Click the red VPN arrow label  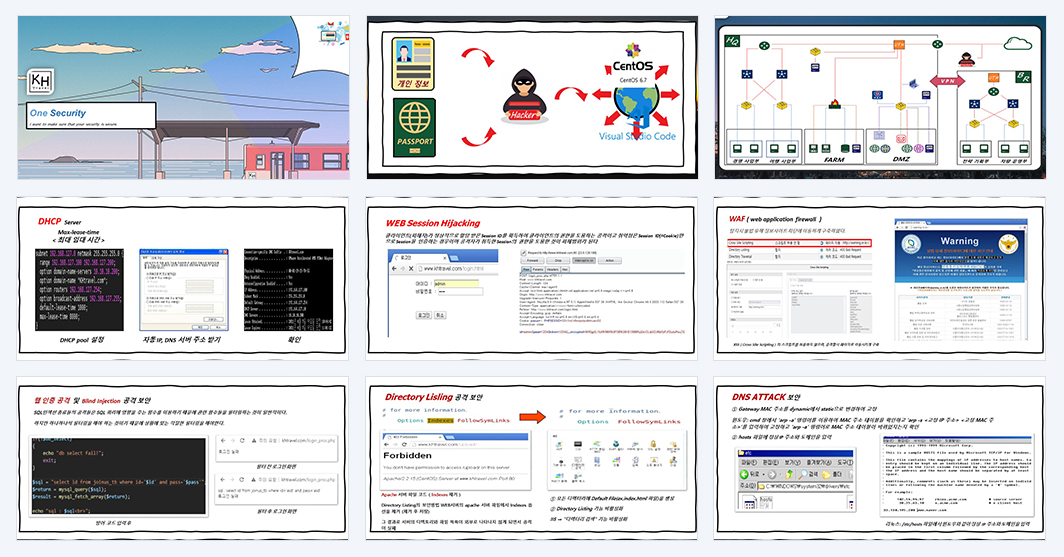pyautogui.click(x=947, y=81)
